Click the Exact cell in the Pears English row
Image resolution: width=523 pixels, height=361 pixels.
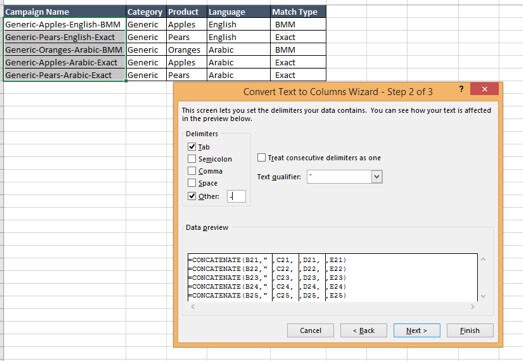(298, 37)
